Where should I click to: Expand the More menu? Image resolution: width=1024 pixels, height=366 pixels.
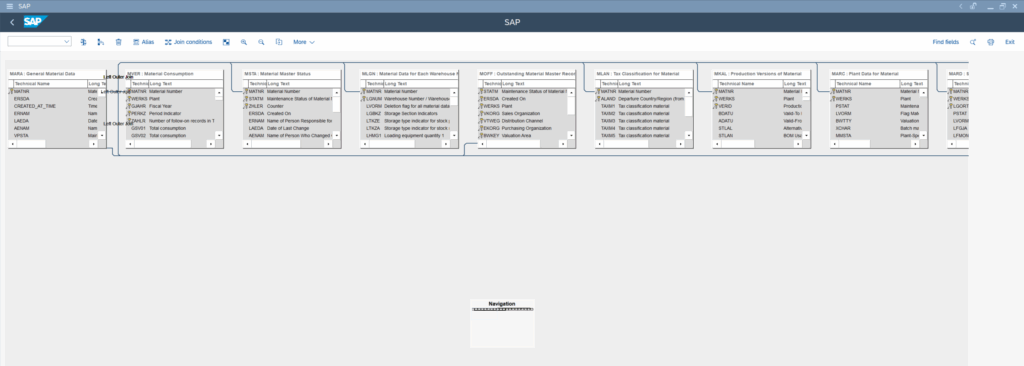(304, 42)
